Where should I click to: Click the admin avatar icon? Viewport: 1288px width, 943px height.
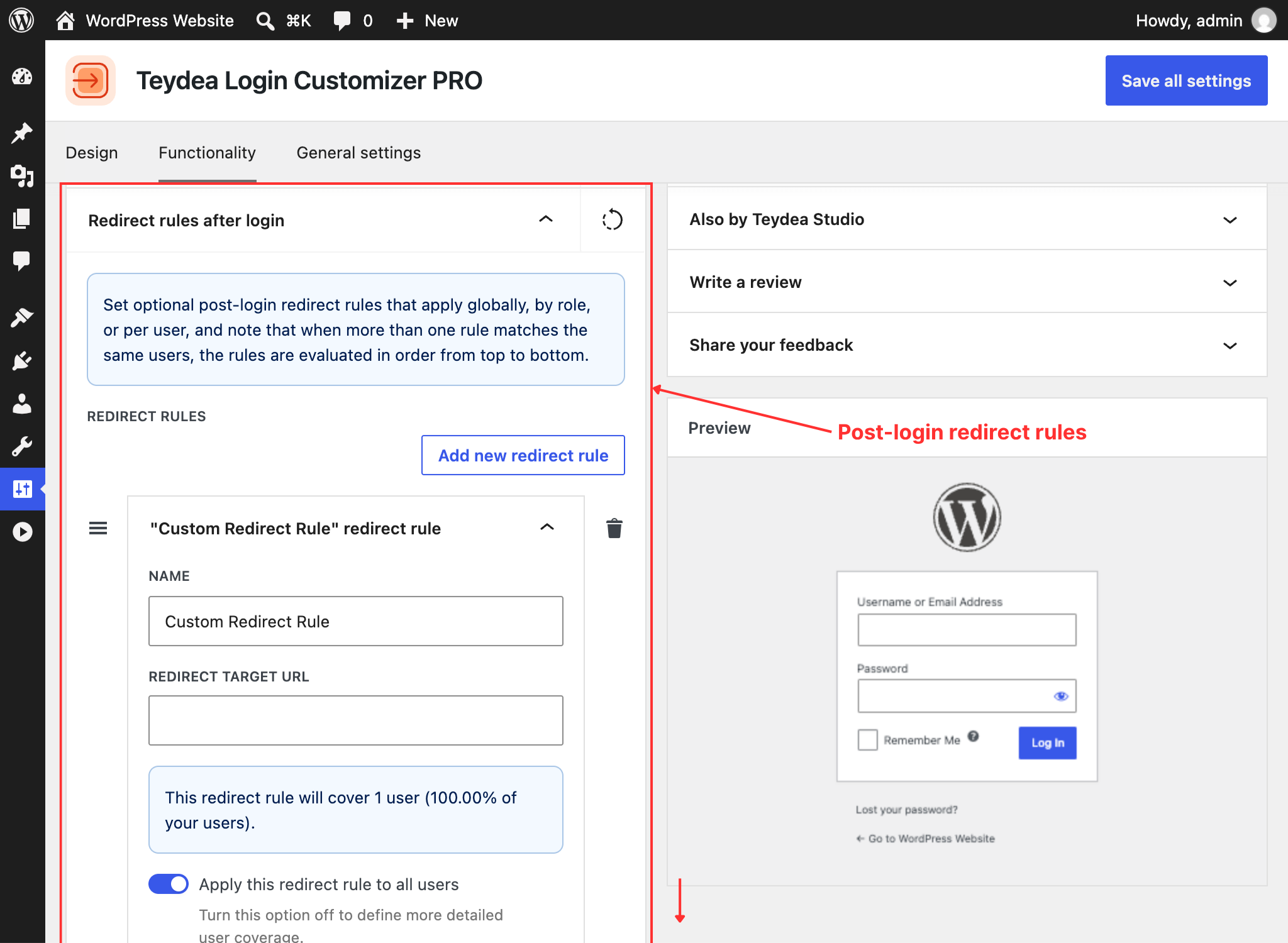[1263, 20]
